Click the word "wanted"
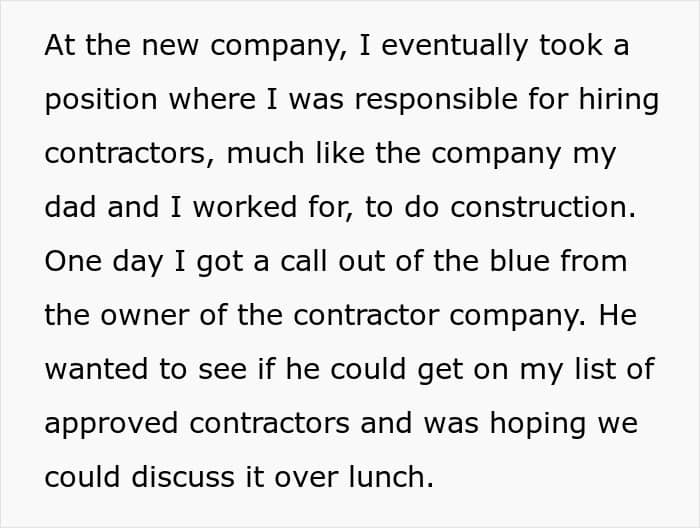700x528 pixels. pos(96,369)
